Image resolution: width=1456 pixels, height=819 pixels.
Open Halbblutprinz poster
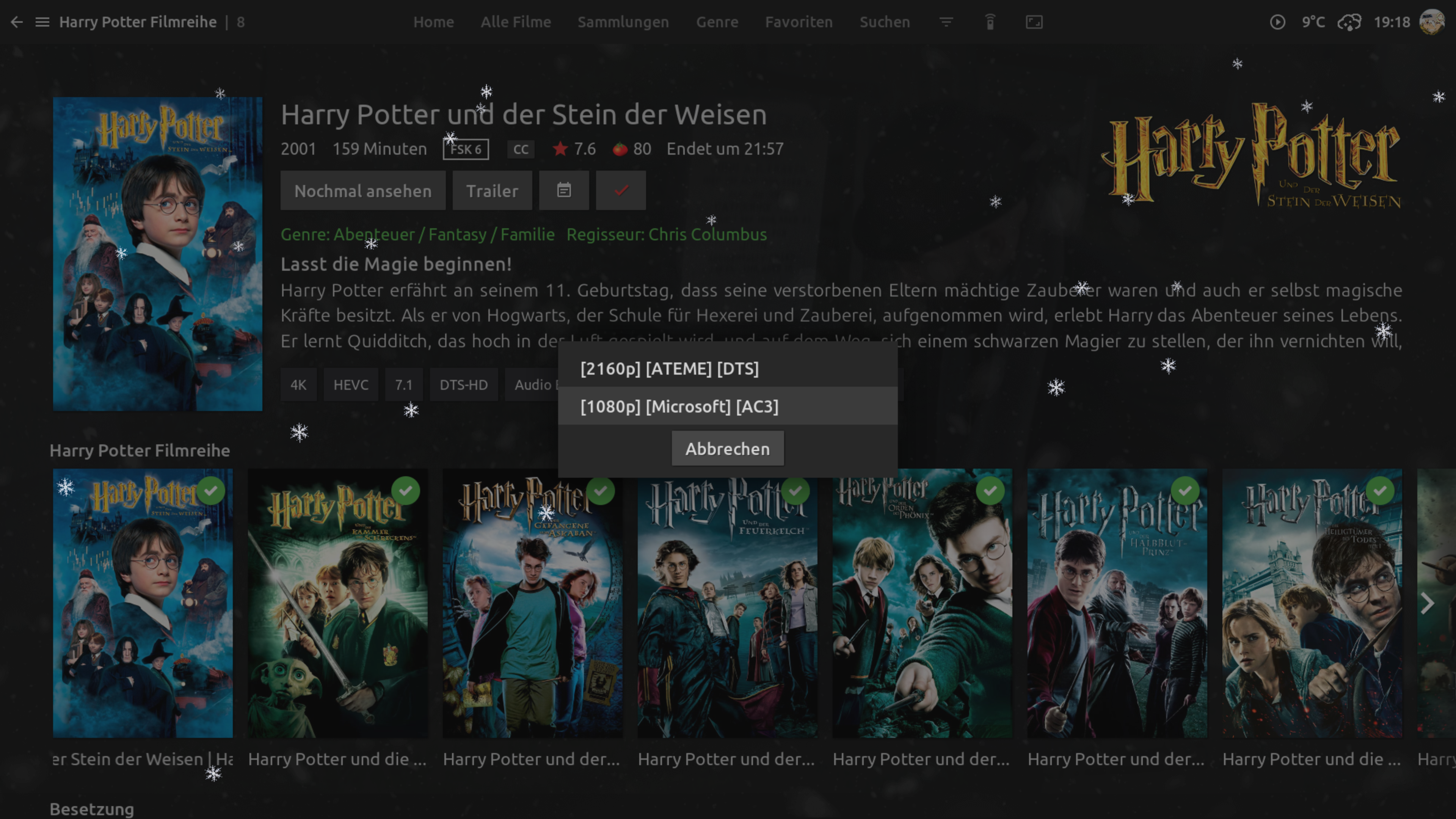[x=1117, y=603]
